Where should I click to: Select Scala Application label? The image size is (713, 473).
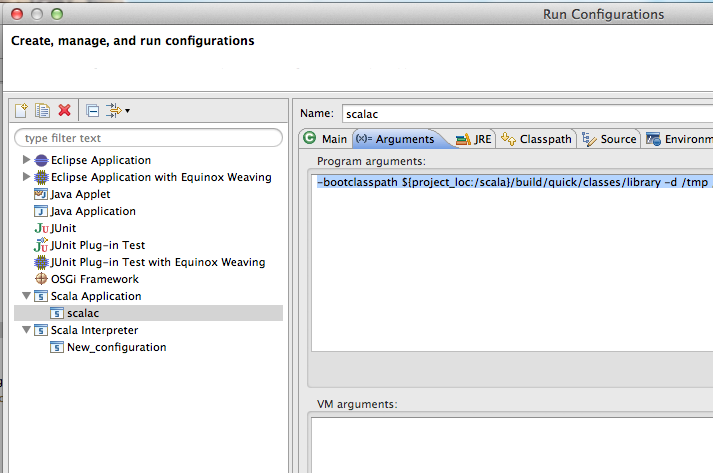coord(96,296)
